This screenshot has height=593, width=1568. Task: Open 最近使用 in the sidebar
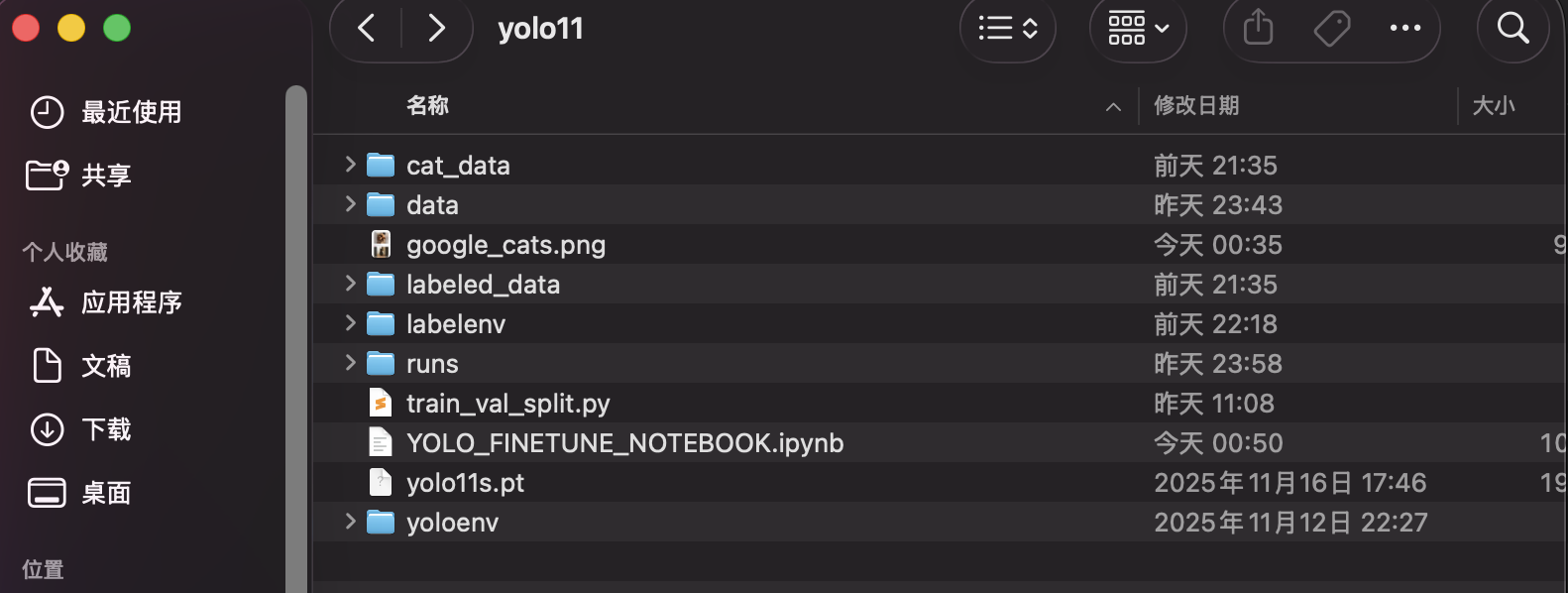click(x=131, y=112)
